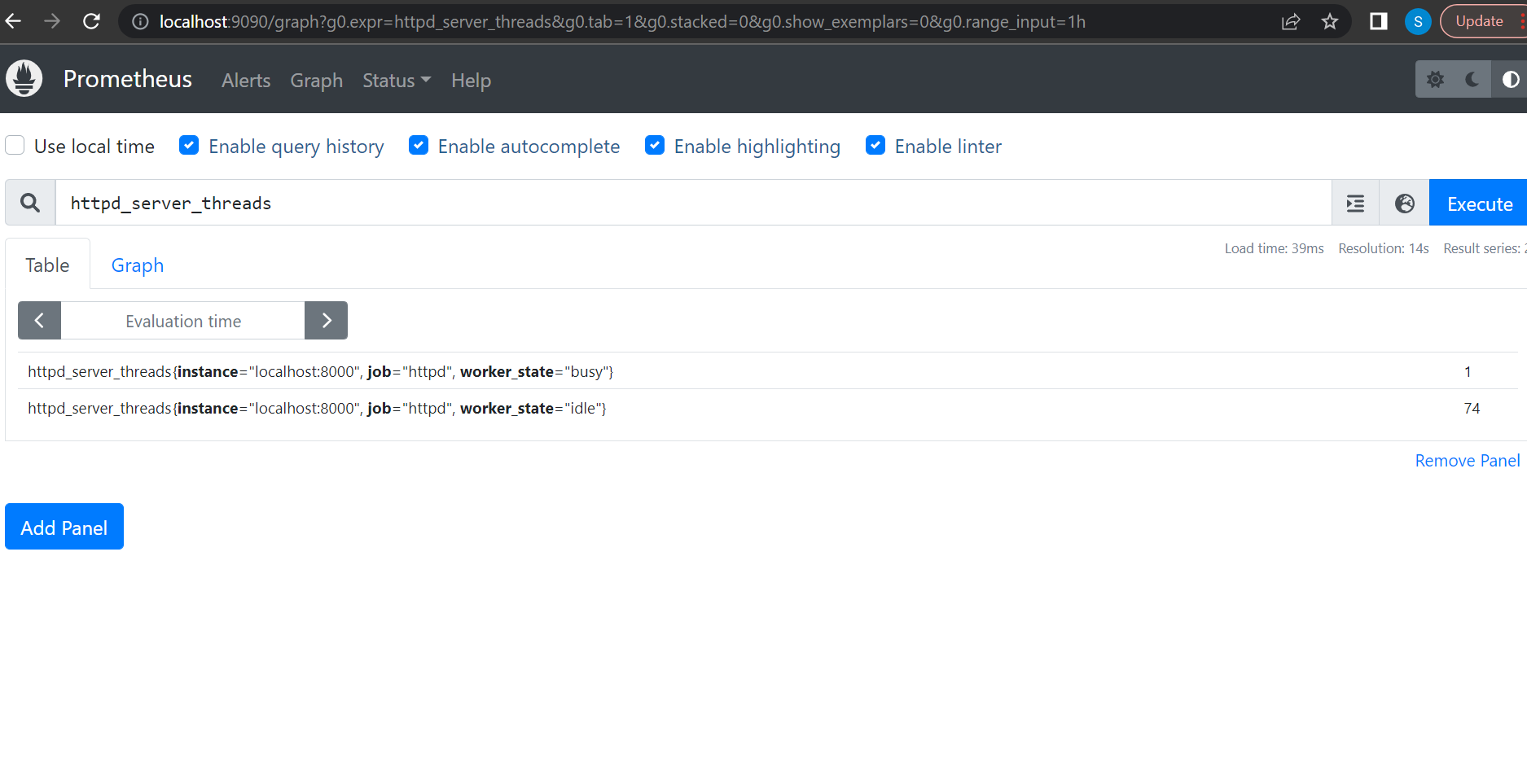1527x784 pixels.
Task: Focus the browser address bar URL
Action: pyautogui.click(x=622, y=22)
